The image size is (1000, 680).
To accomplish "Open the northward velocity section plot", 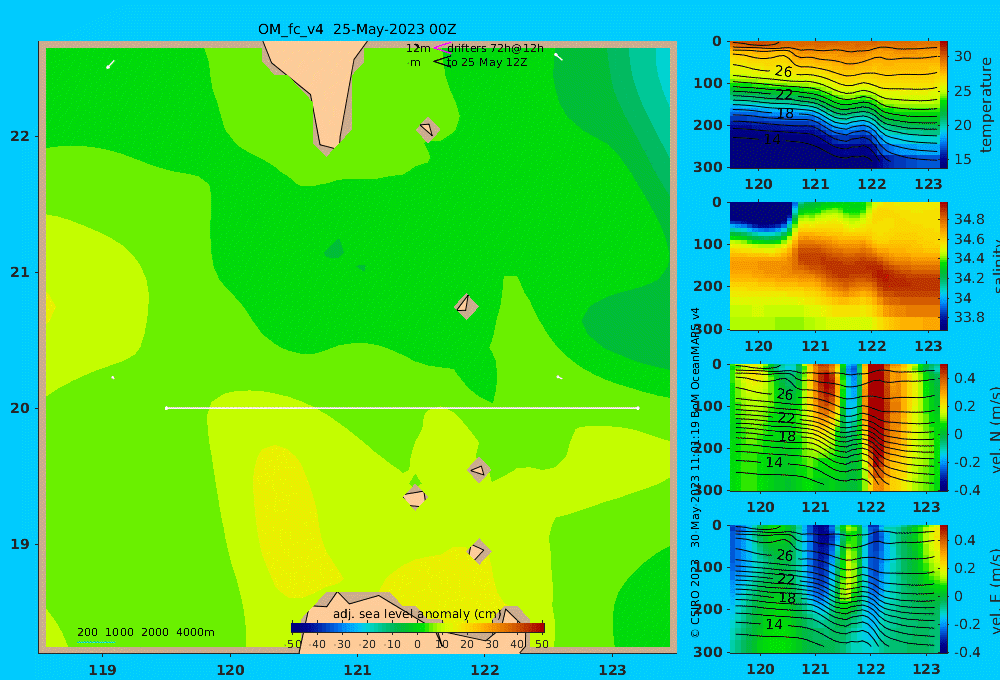I will 834,427.
